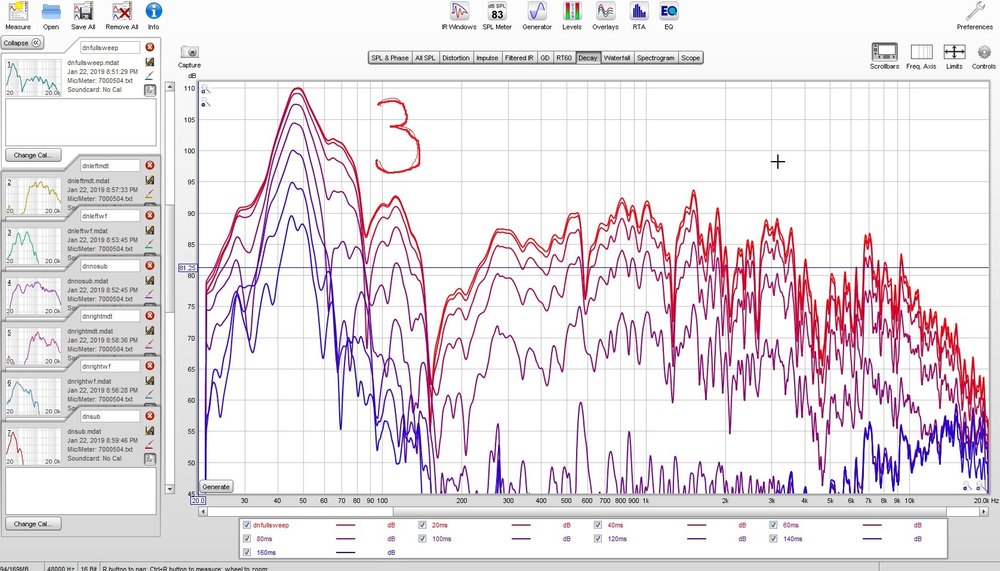Click the measurement list scroll down arrow

coord(170,489)
